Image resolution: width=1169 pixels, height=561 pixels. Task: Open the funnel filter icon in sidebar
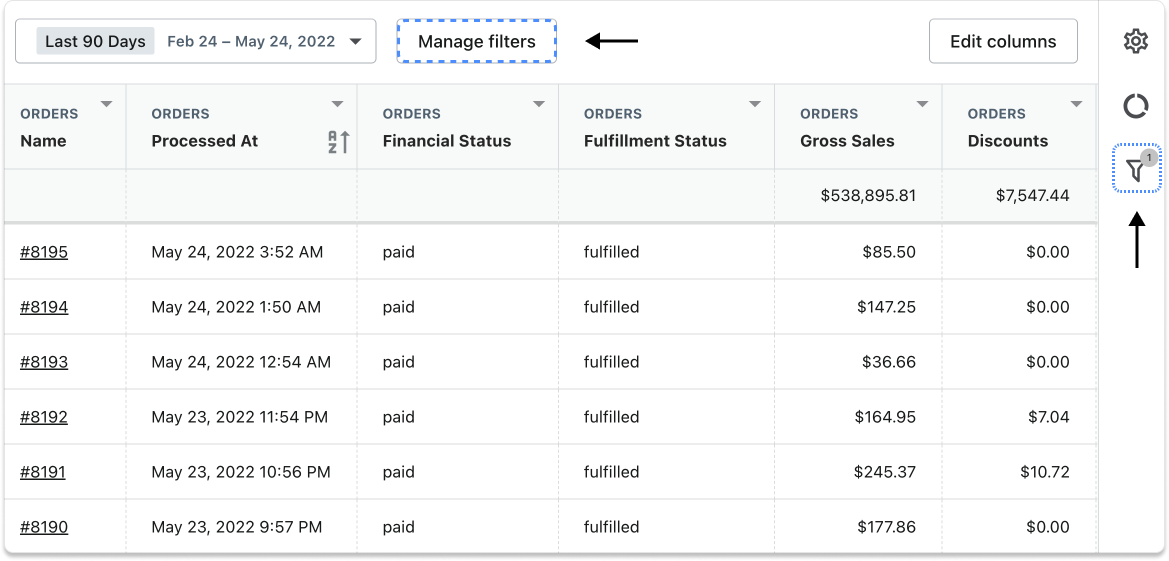pyautogui.click(x=1136, y=170)
